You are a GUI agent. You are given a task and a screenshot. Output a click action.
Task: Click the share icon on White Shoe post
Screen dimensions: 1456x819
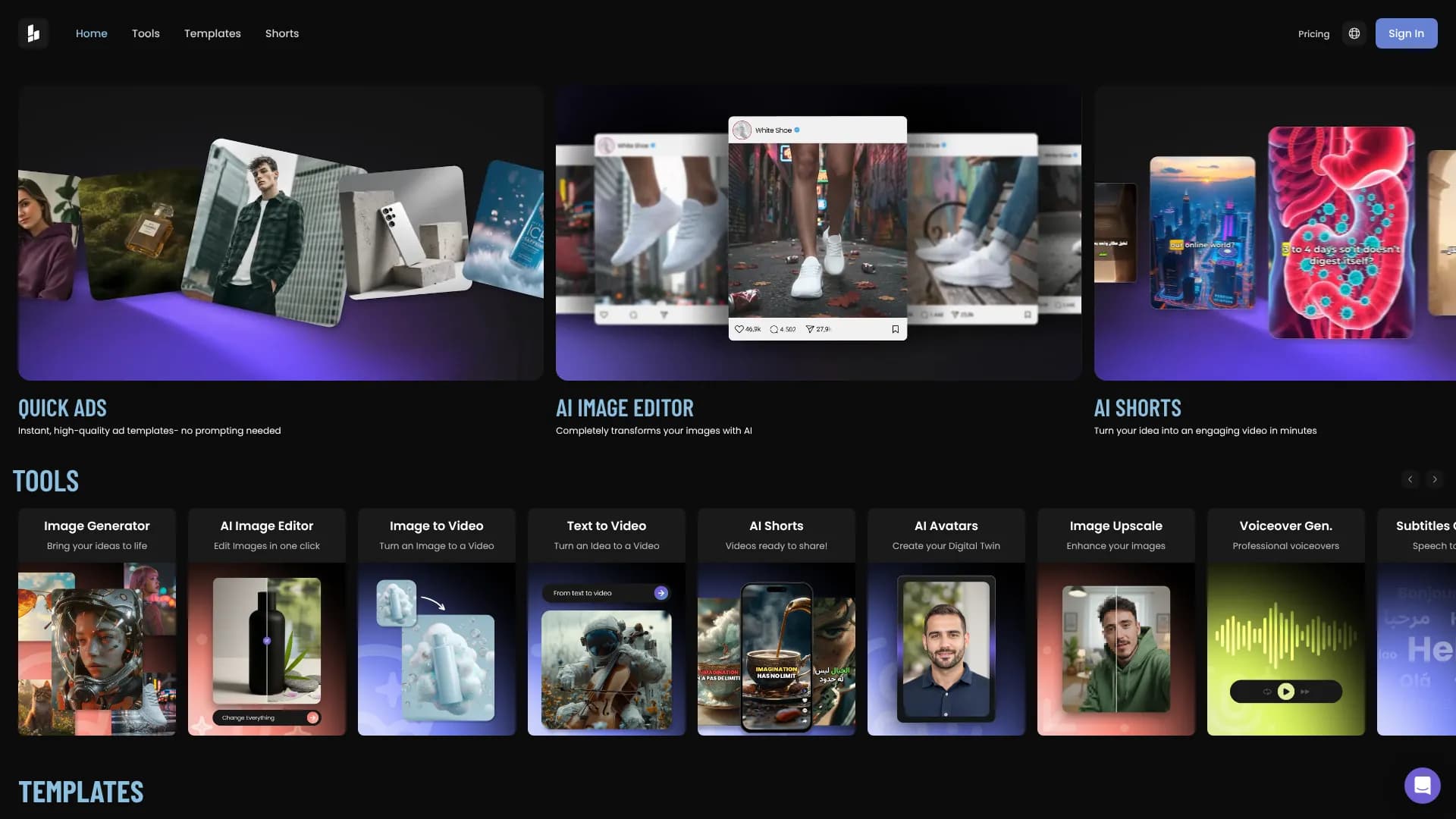pyautogui.click(x=810, y=329)
